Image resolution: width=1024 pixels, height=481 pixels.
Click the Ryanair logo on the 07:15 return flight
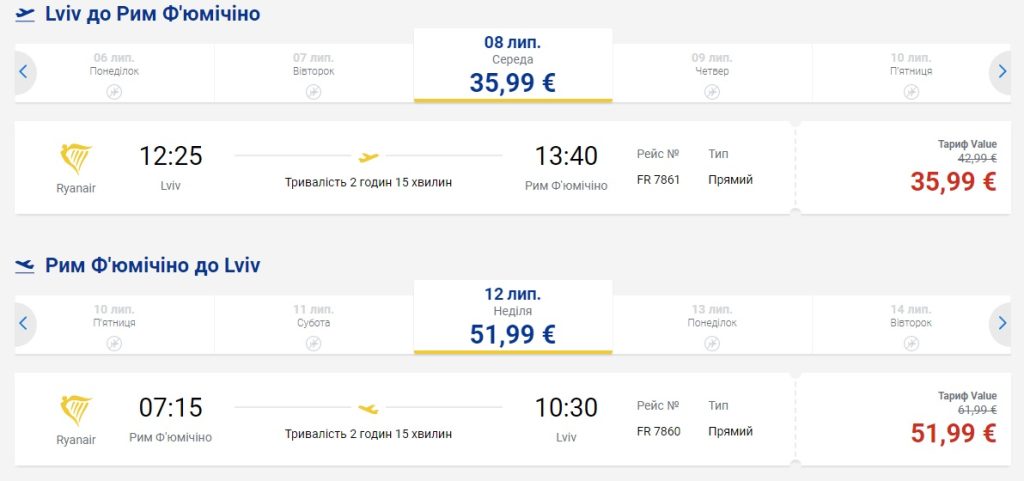76,410
